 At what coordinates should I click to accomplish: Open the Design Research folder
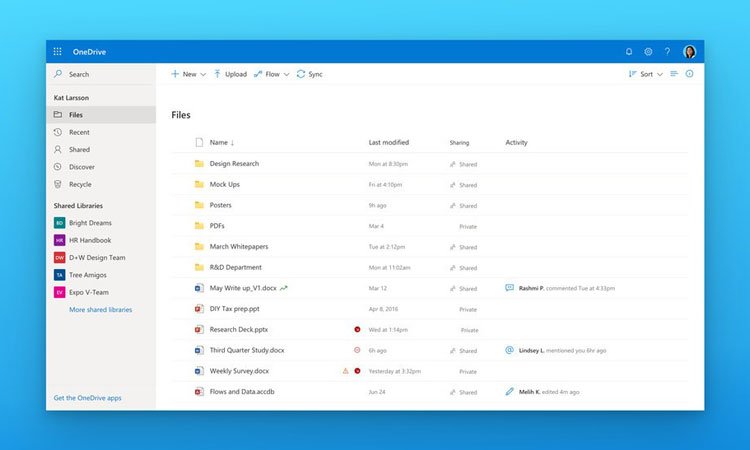point(234,164)
